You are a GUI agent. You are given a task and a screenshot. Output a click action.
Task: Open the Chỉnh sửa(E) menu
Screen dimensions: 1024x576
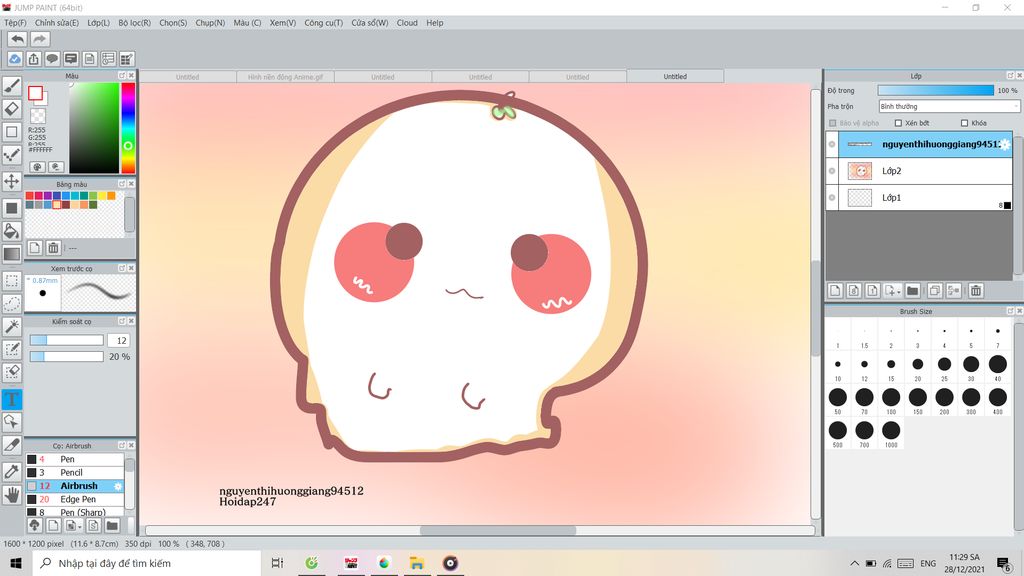pyautogui.click(x=57, y=23)
